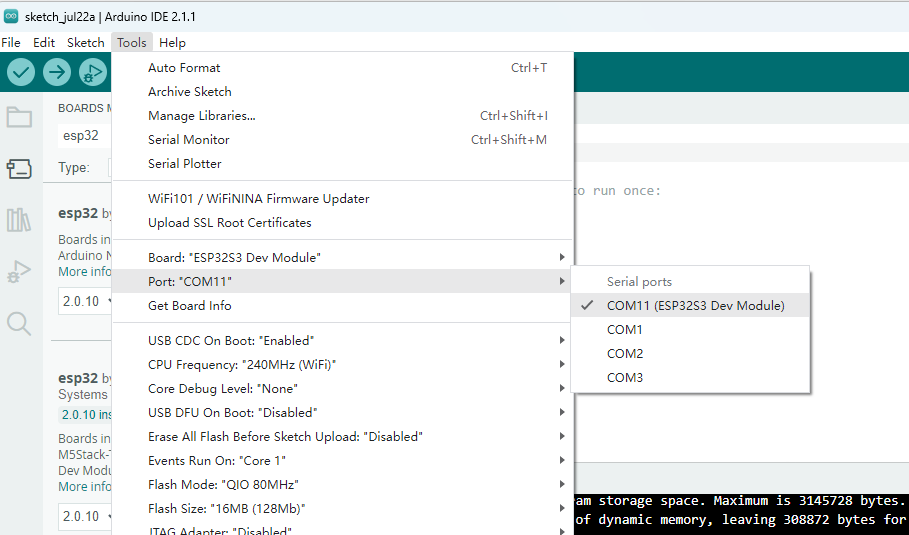Click the "2.0.10 installed" badge
Screen dimensions: 909x535
(86, 414)
